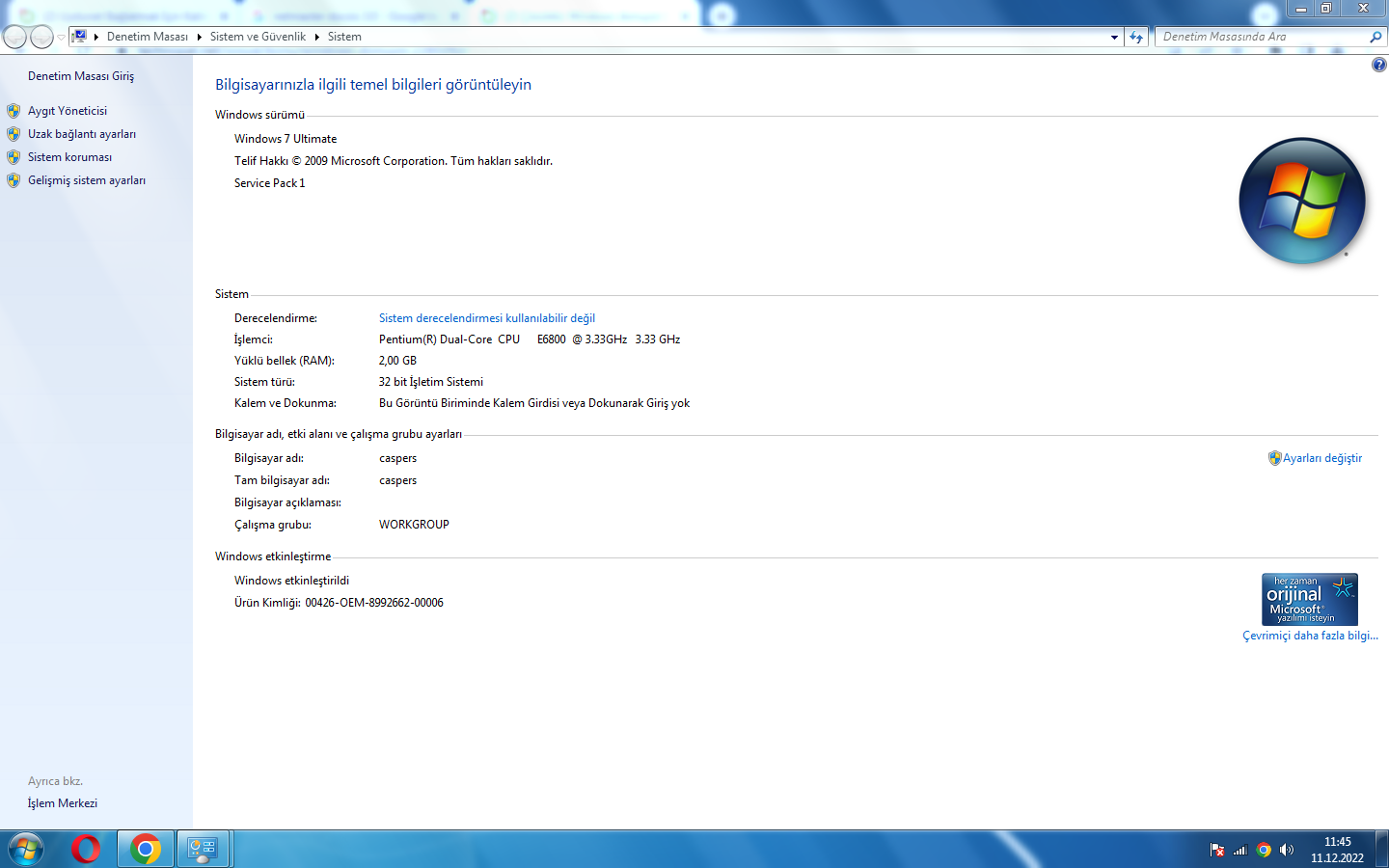
Task: Open the volume speaker tray icon
Action: click(x=1287, y=850)
